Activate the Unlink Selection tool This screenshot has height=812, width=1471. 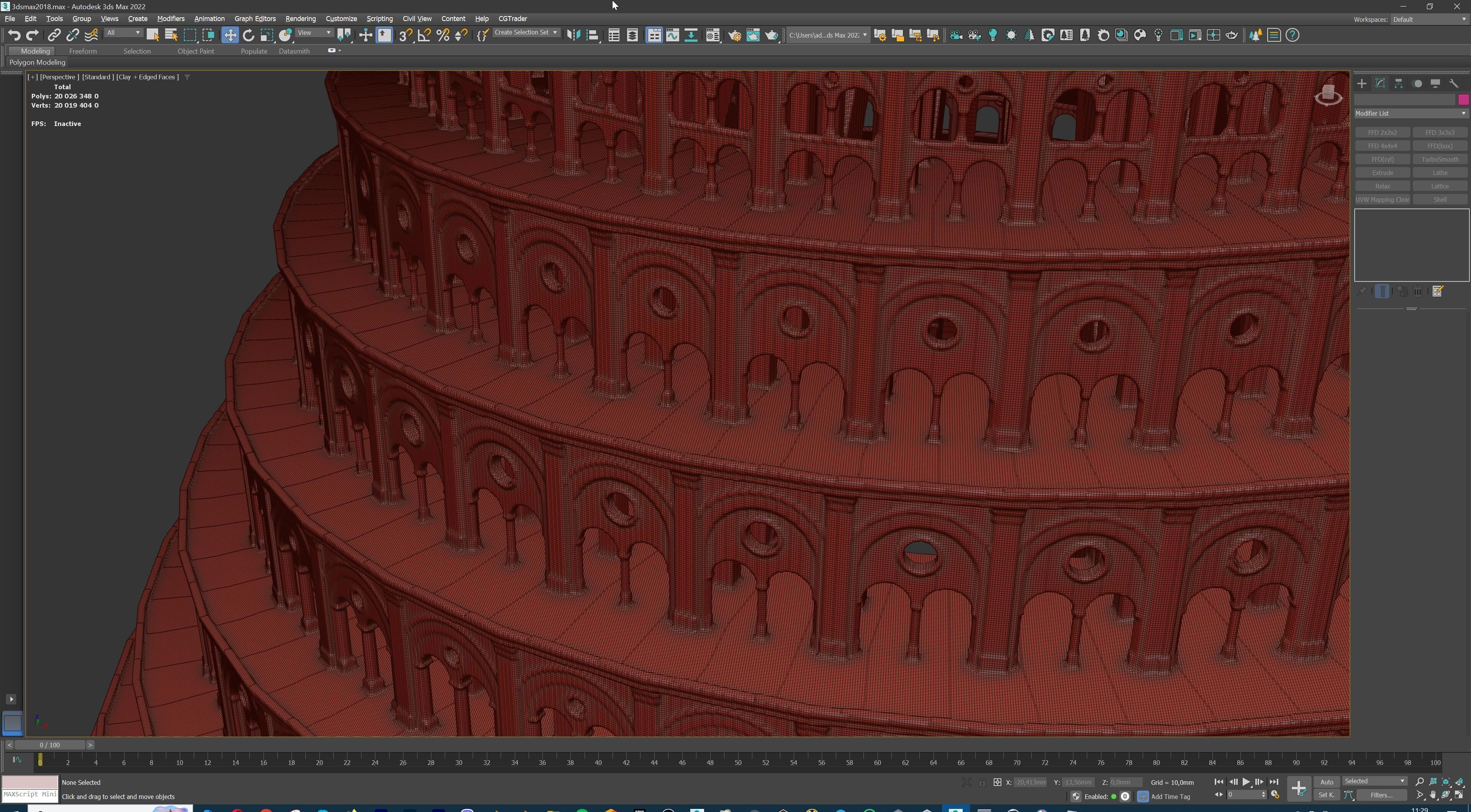(72, 35)
